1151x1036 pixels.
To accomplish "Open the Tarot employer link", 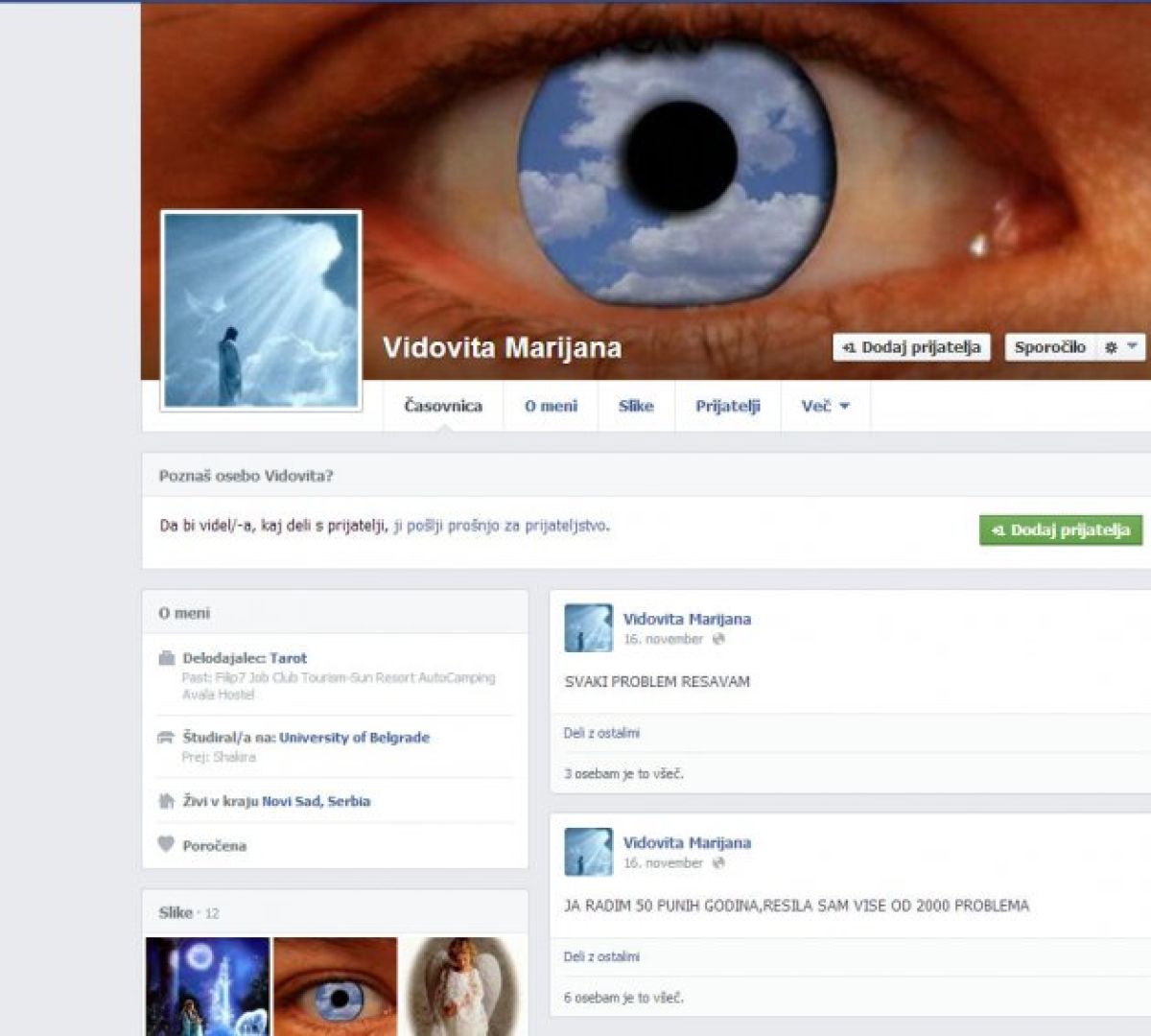I will click(288, 658).
